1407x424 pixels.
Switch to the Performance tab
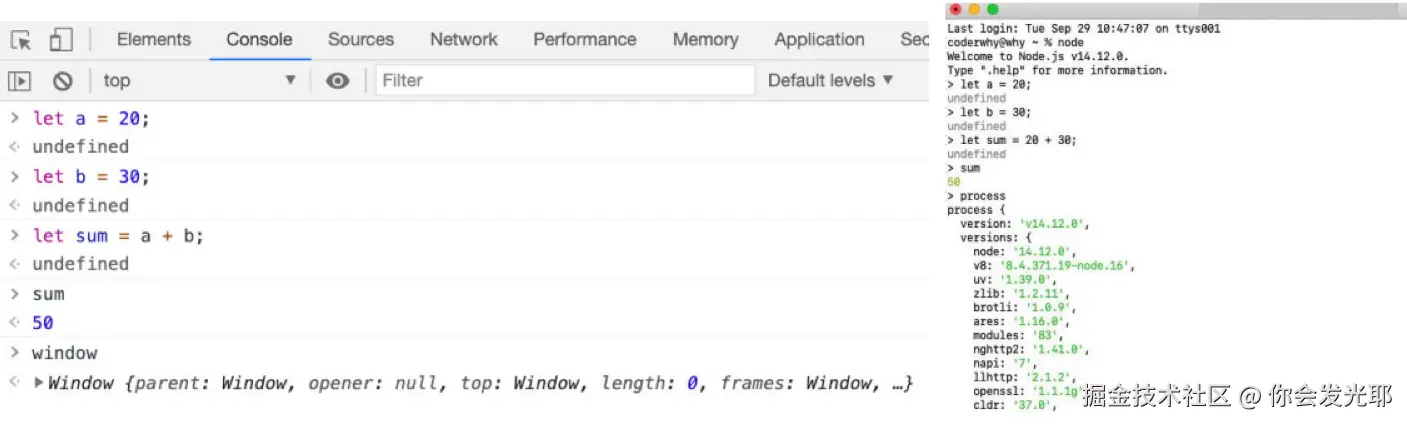[584, 40]
